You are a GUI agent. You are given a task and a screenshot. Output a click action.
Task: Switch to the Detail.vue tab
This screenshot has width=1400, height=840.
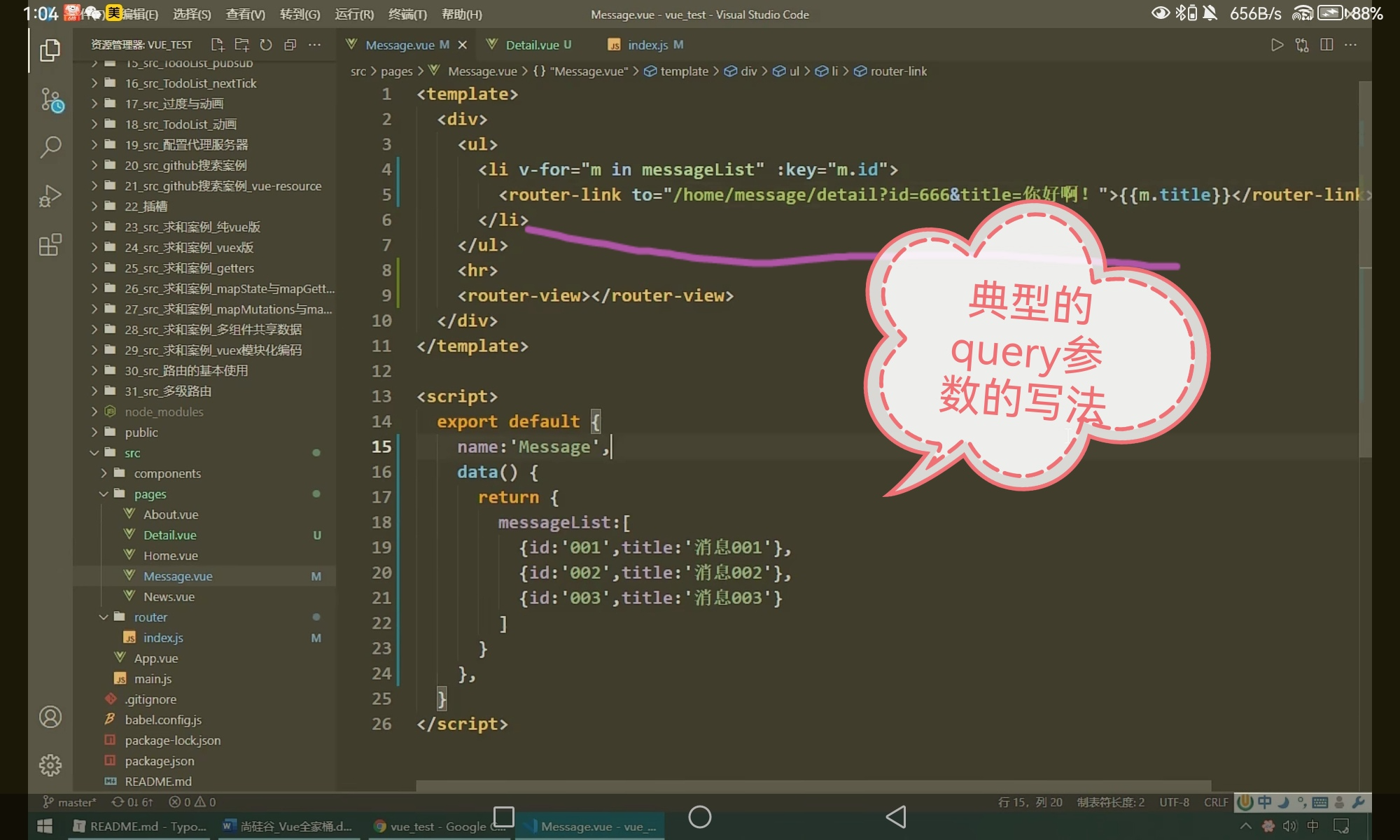[532, 45]
